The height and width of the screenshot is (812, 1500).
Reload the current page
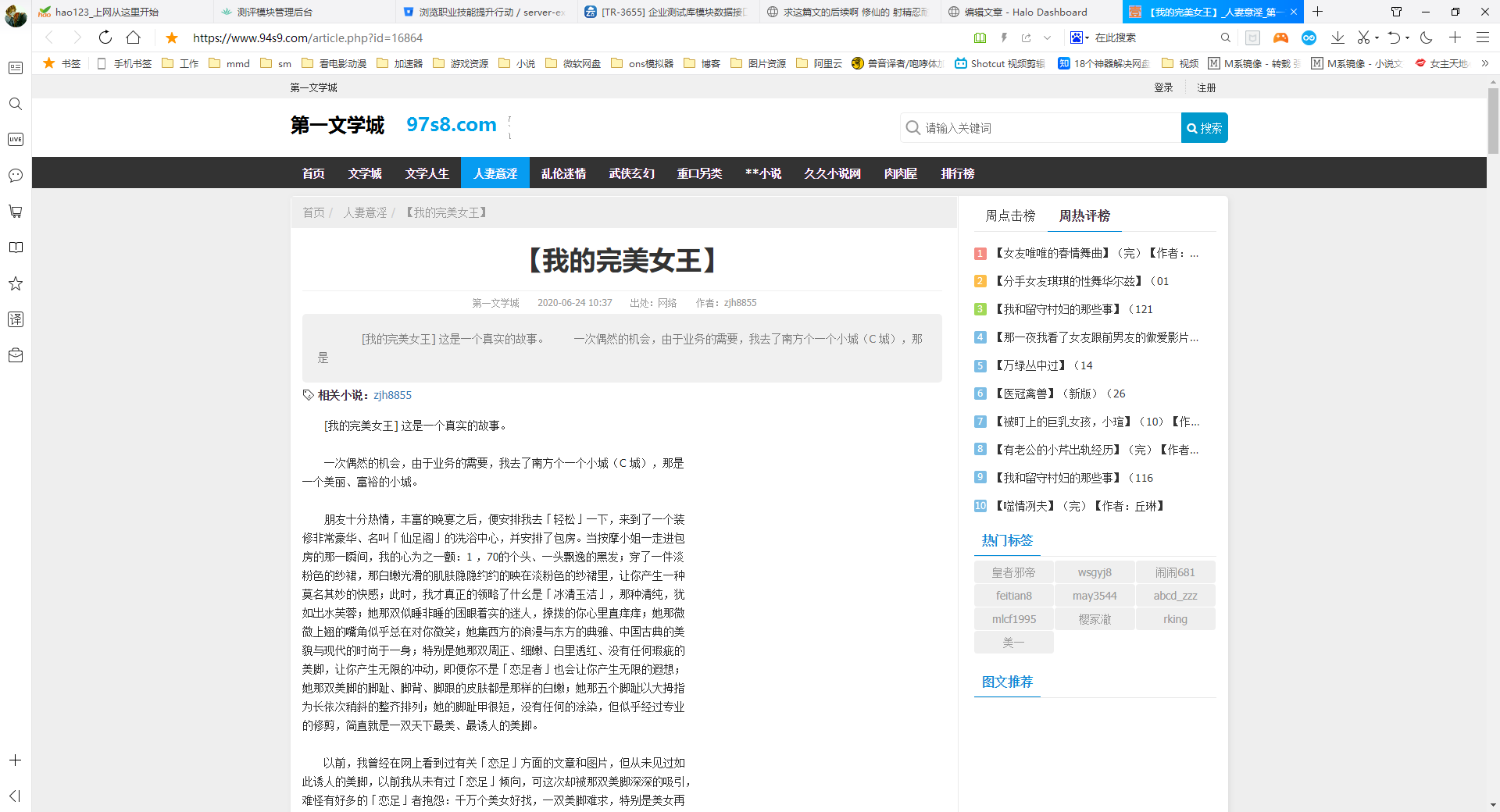105,37
